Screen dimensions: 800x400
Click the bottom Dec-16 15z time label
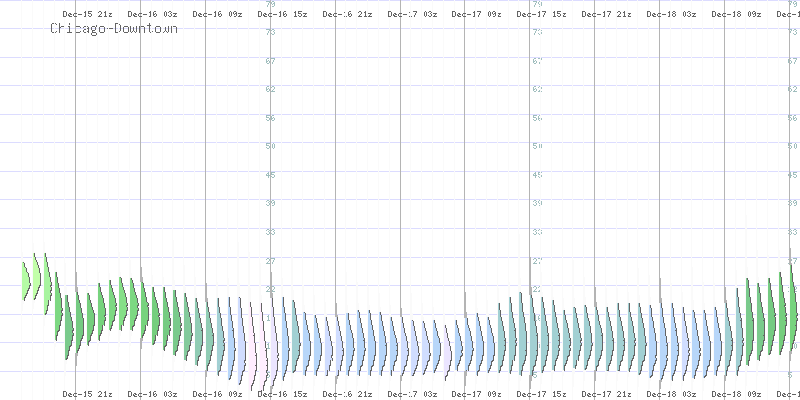(x=282, y=394)
